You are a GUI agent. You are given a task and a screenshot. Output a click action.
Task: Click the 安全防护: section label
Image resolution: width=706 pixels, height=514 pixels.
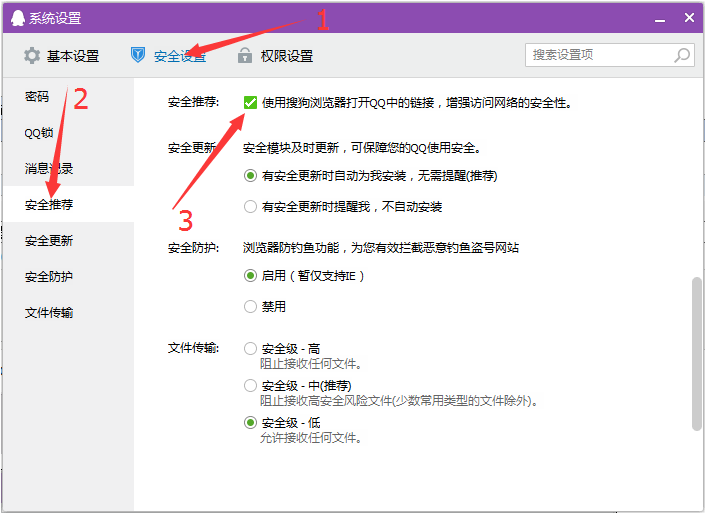click(194, 248)
